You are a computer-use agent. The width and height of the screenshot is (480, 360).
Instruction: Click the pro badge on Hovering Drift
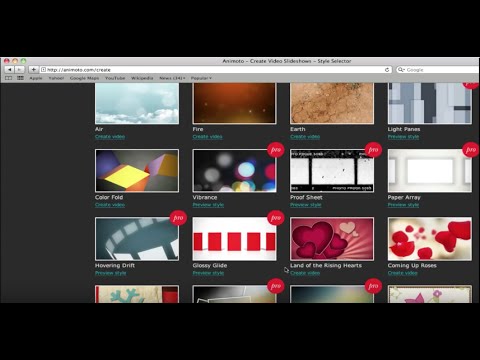[x=178, y=218]
